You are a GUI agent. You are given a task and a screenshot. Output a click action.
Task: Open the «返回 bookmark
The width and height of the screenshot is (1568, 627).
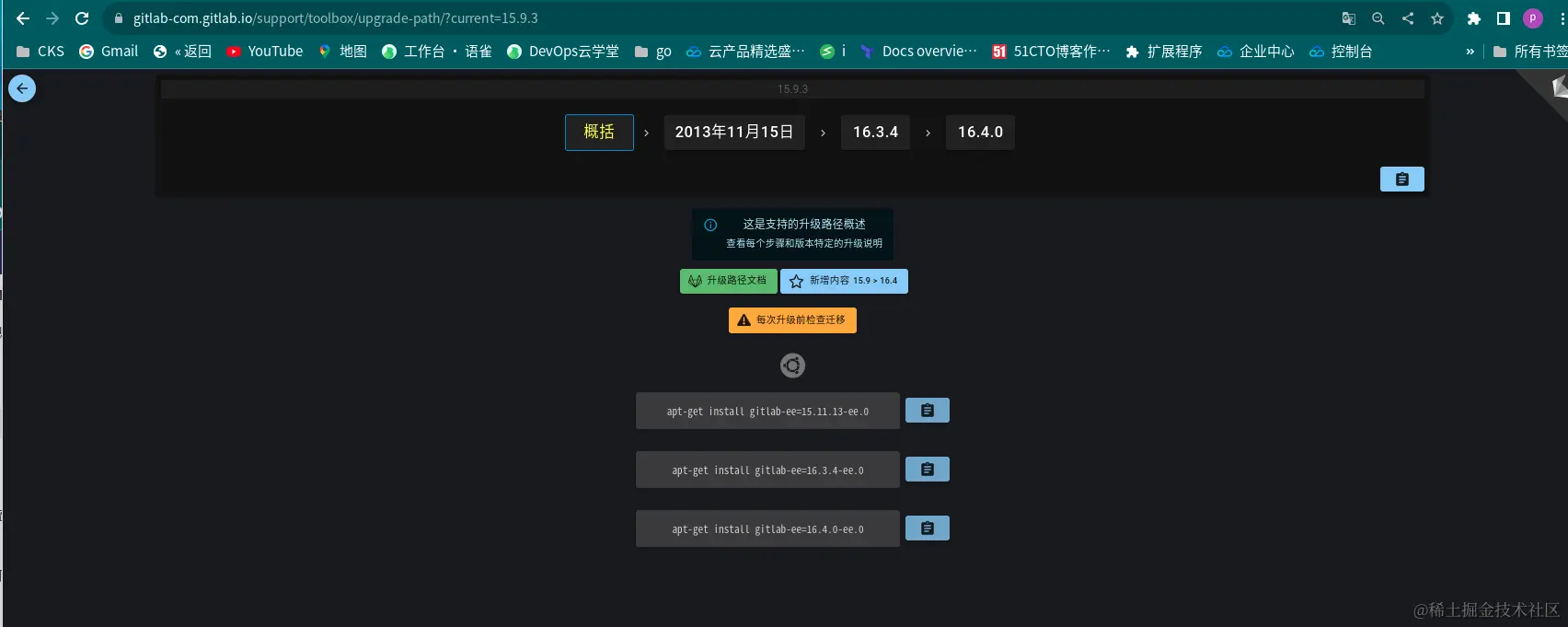(x=182, y=52)
